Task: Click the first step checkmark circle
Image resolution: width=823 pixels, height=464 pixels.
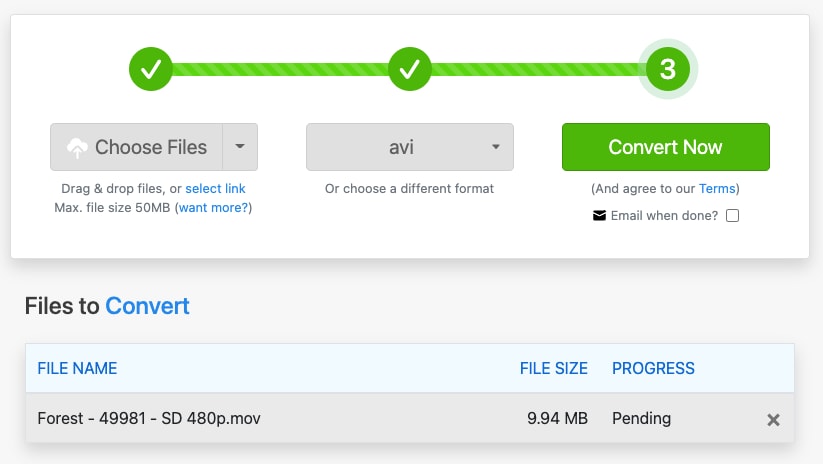Action: tap(151, 69)
